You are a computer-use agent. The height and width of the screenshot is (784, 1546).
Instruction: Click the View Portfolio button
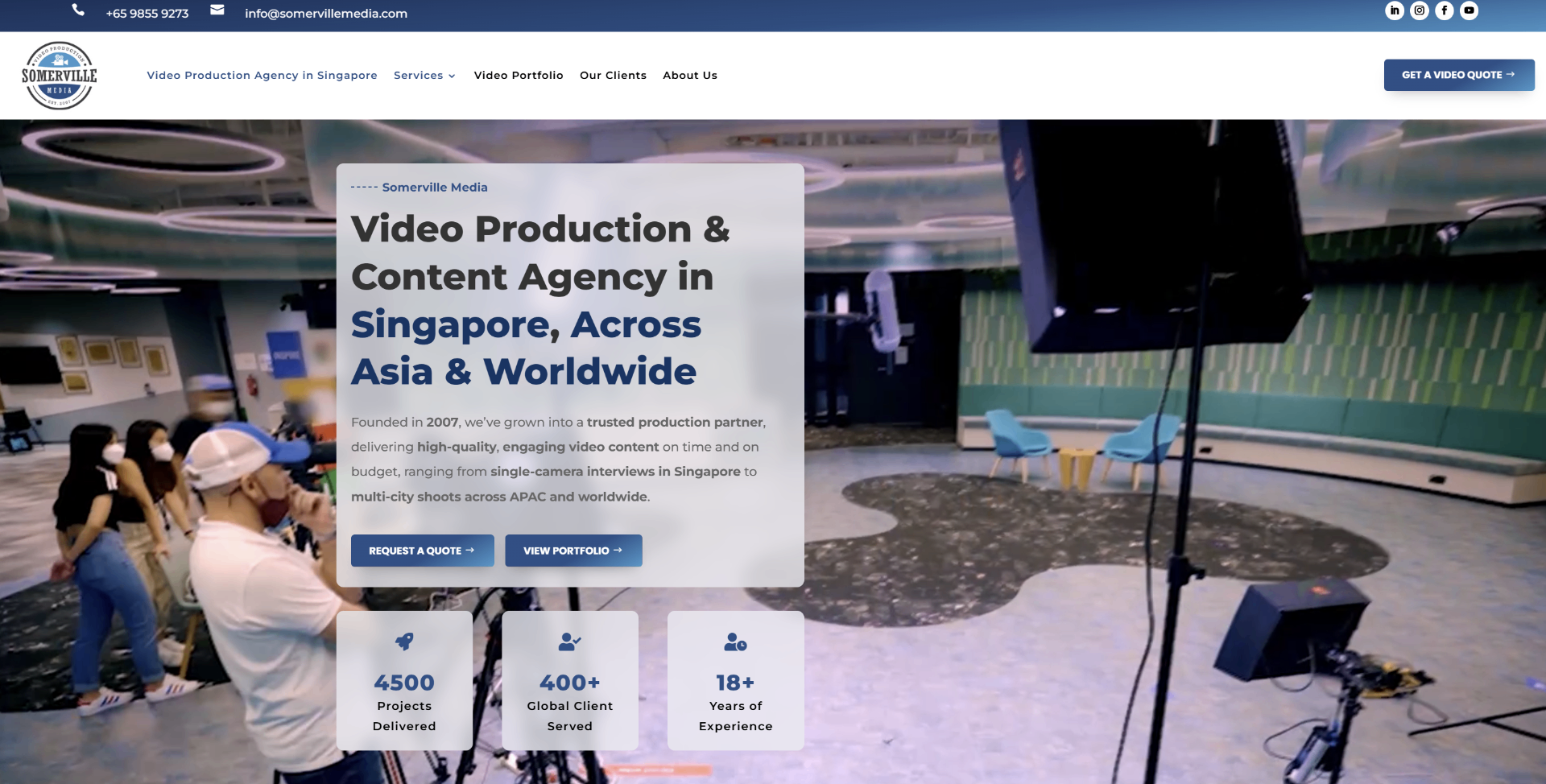pyautogui.click(x=573, y=551)
